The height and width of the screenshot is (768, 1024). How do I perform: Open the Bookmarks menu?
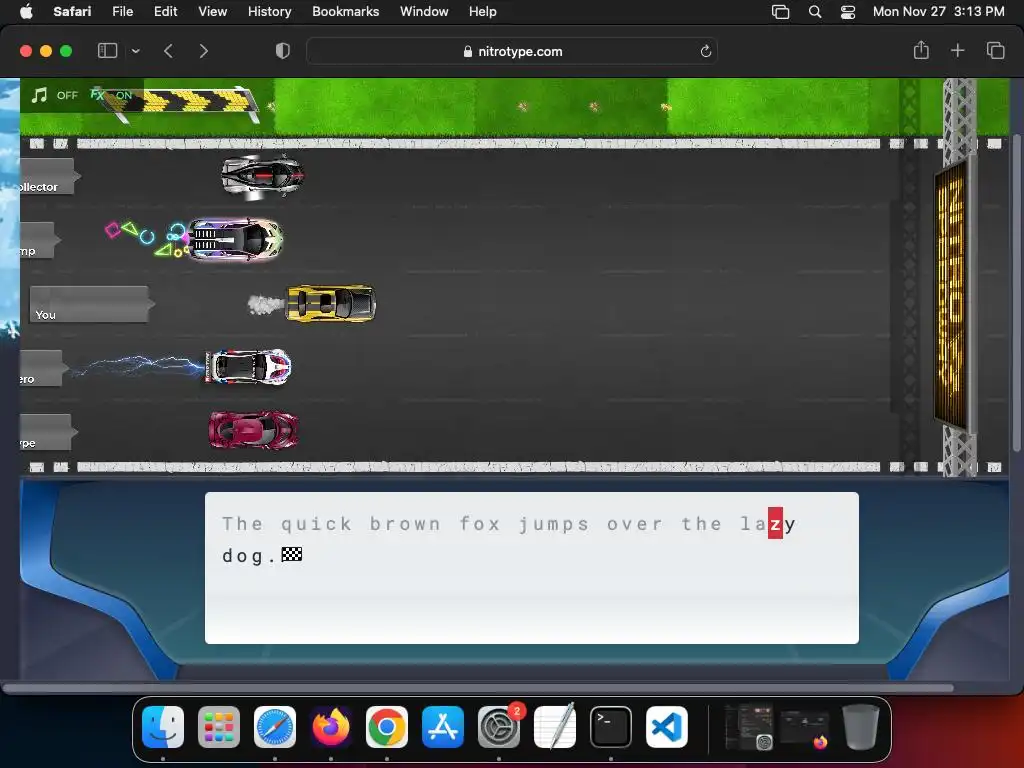345,11
